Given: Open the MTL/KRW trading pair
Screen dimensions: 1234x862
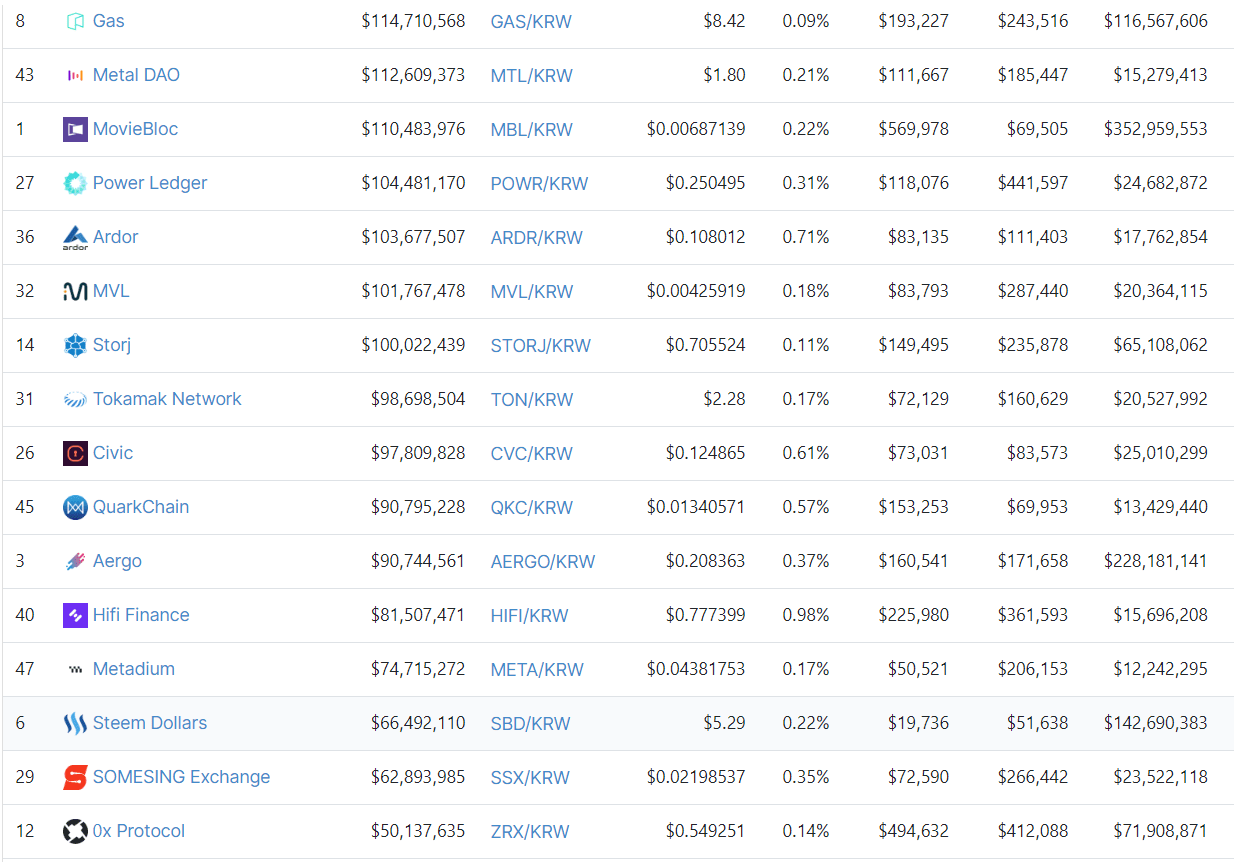Looking at the screenshot, I should (x=532, y=76).
